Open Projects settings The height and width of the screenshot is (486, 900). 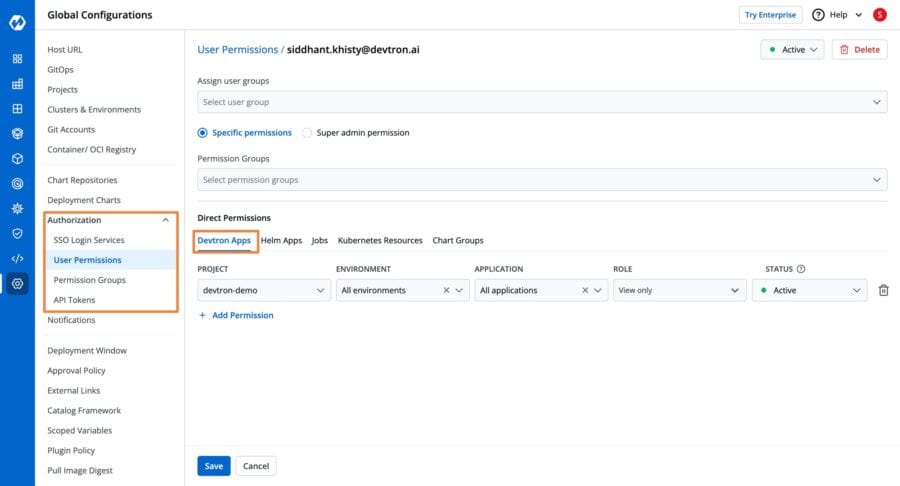click(x=63, y=90)
